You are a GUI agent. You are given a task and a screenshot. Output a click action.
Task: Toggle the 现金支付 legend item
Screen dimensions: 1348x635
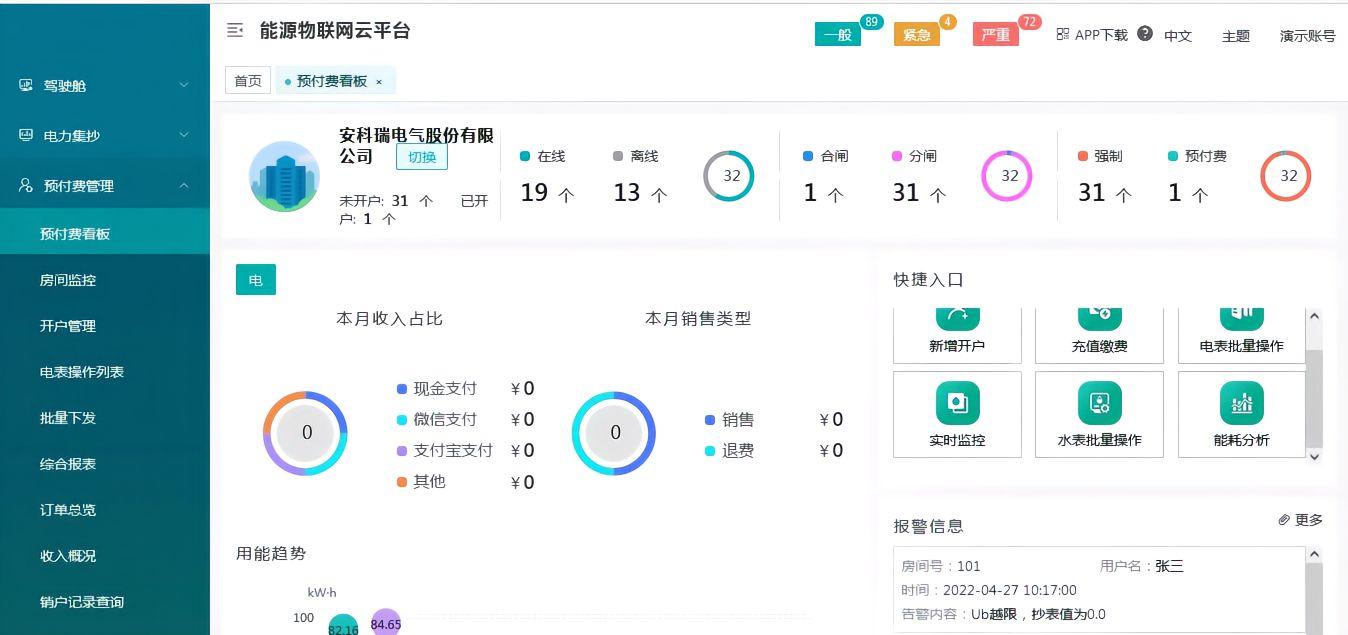pyautogui.click(x=437, y=389)
